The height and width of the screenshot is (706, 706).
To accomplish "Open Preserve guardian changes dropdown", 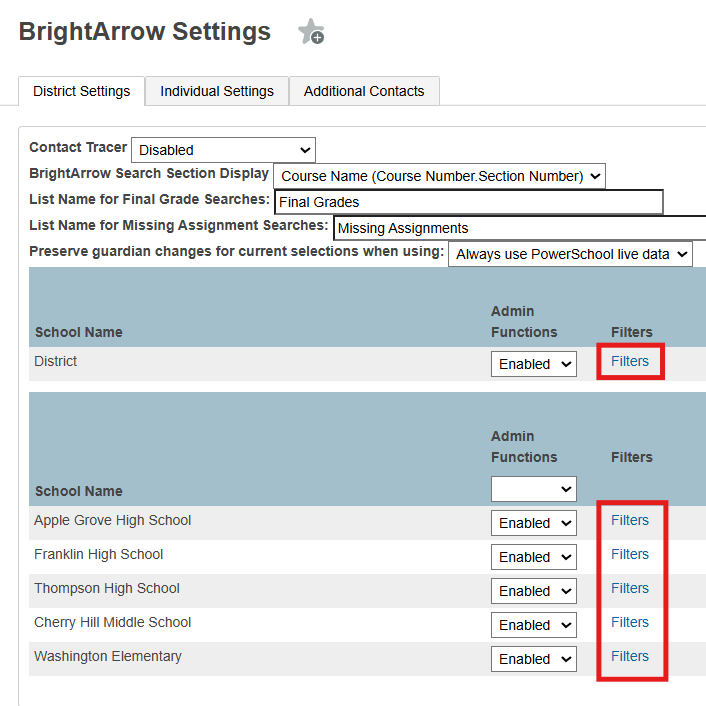I will coord(570,254).
